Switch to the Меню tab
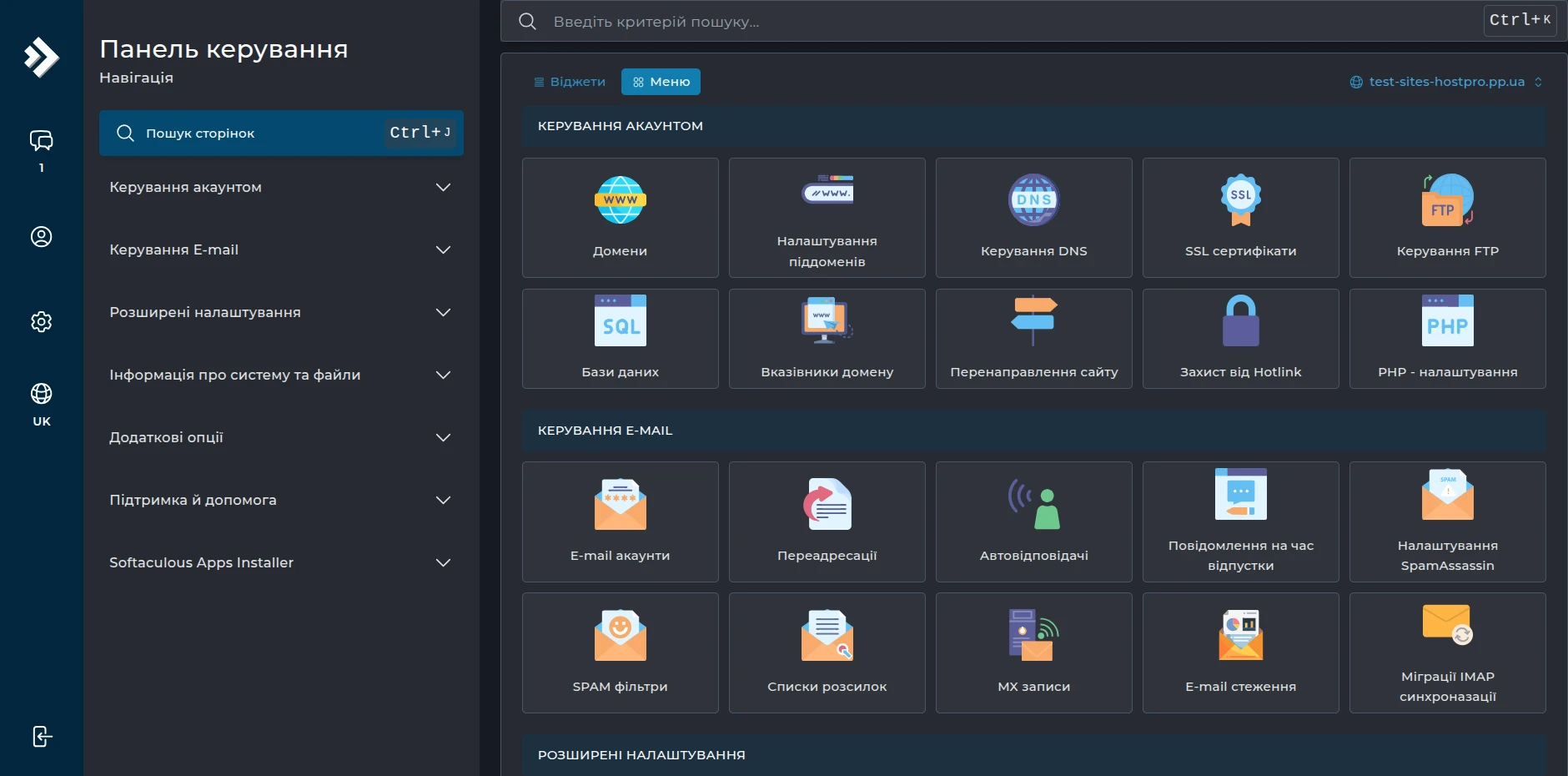 661,82
